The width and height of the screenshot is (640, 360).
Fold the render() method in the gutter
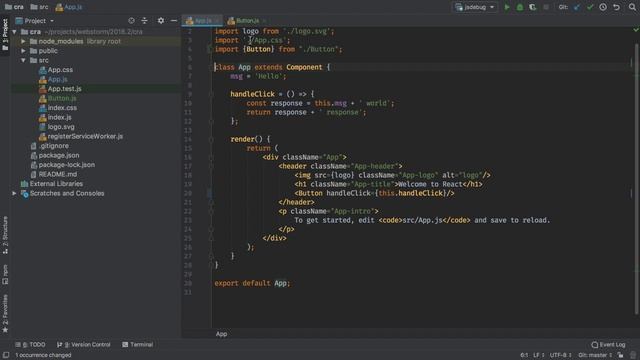click(x=211, y=139)
